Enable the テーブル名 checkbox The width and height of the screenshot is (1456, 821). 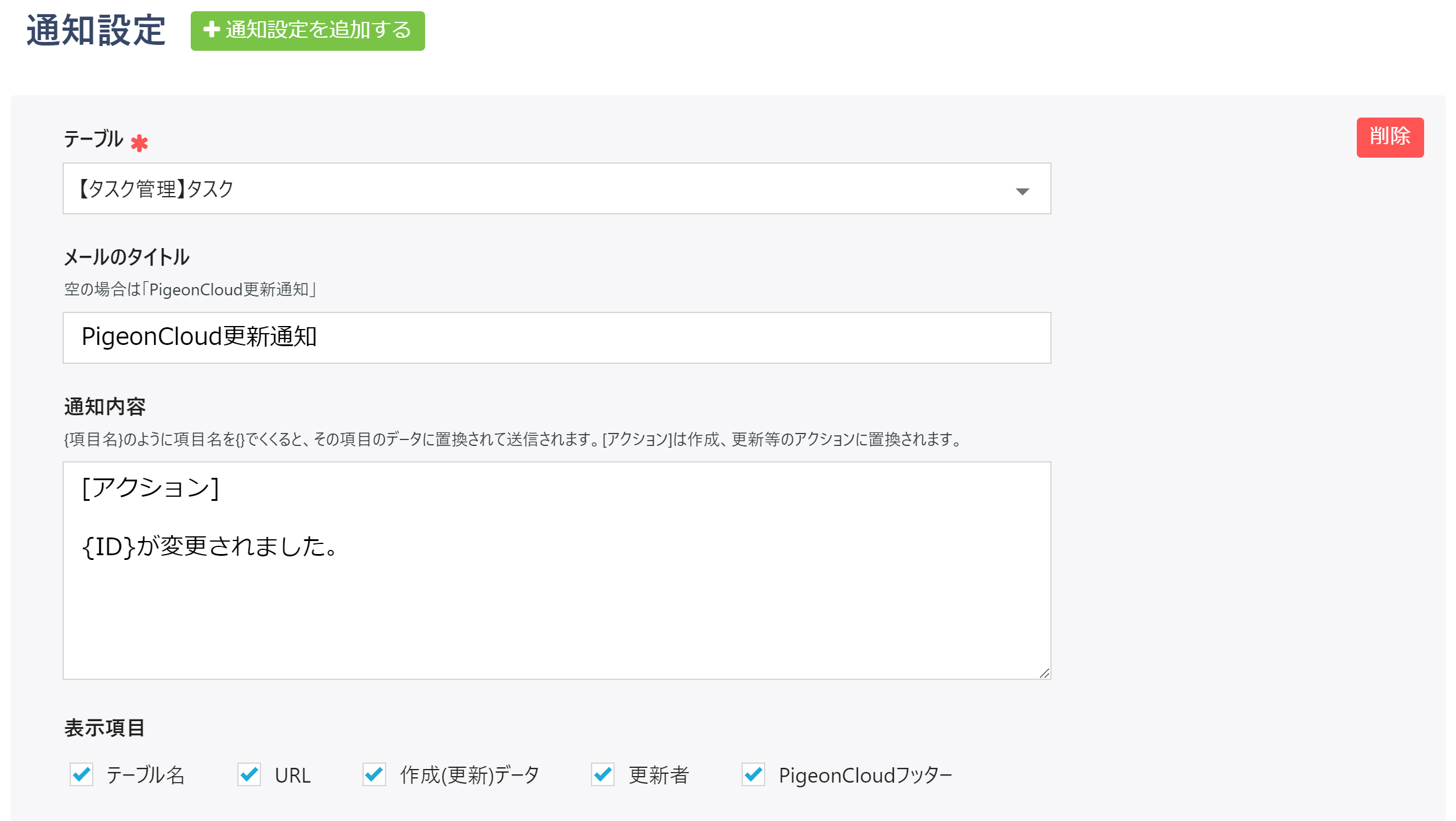(x=81, y=774)
